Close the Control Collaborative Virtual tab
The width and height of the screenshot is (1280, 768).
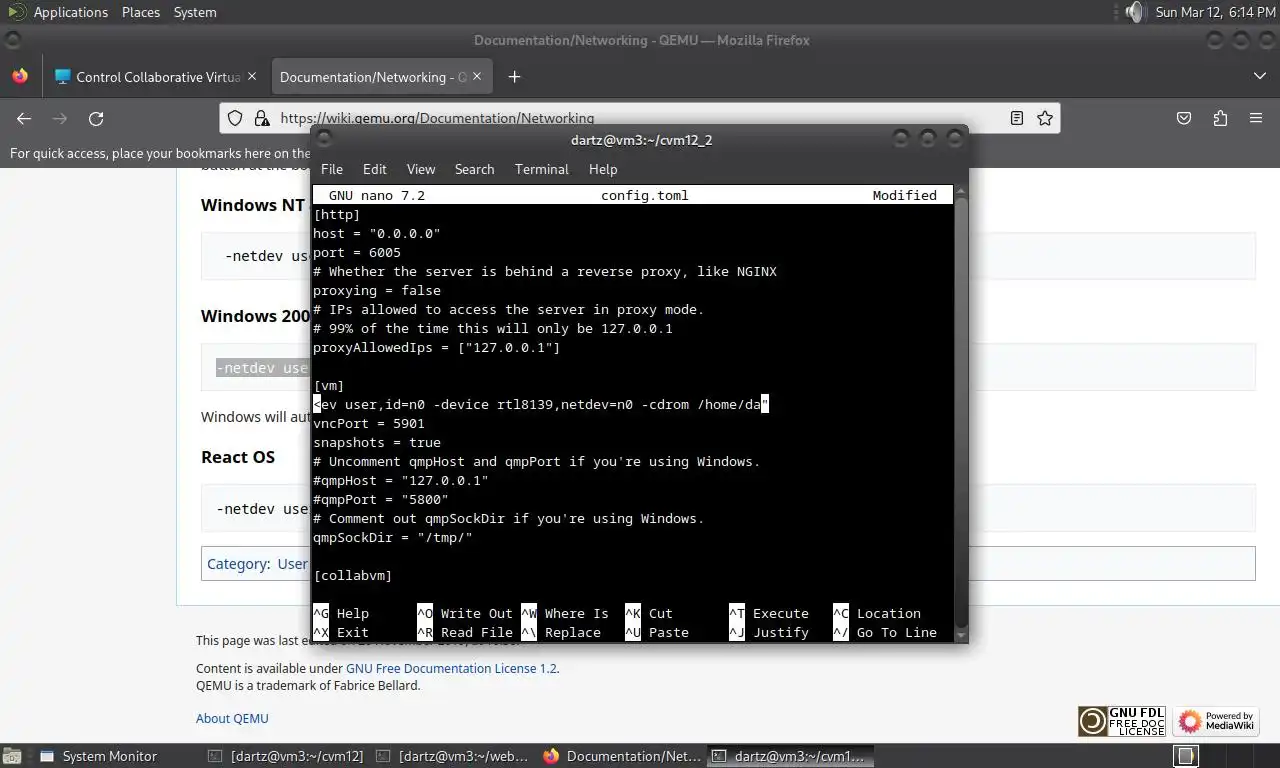coord(252,76)
